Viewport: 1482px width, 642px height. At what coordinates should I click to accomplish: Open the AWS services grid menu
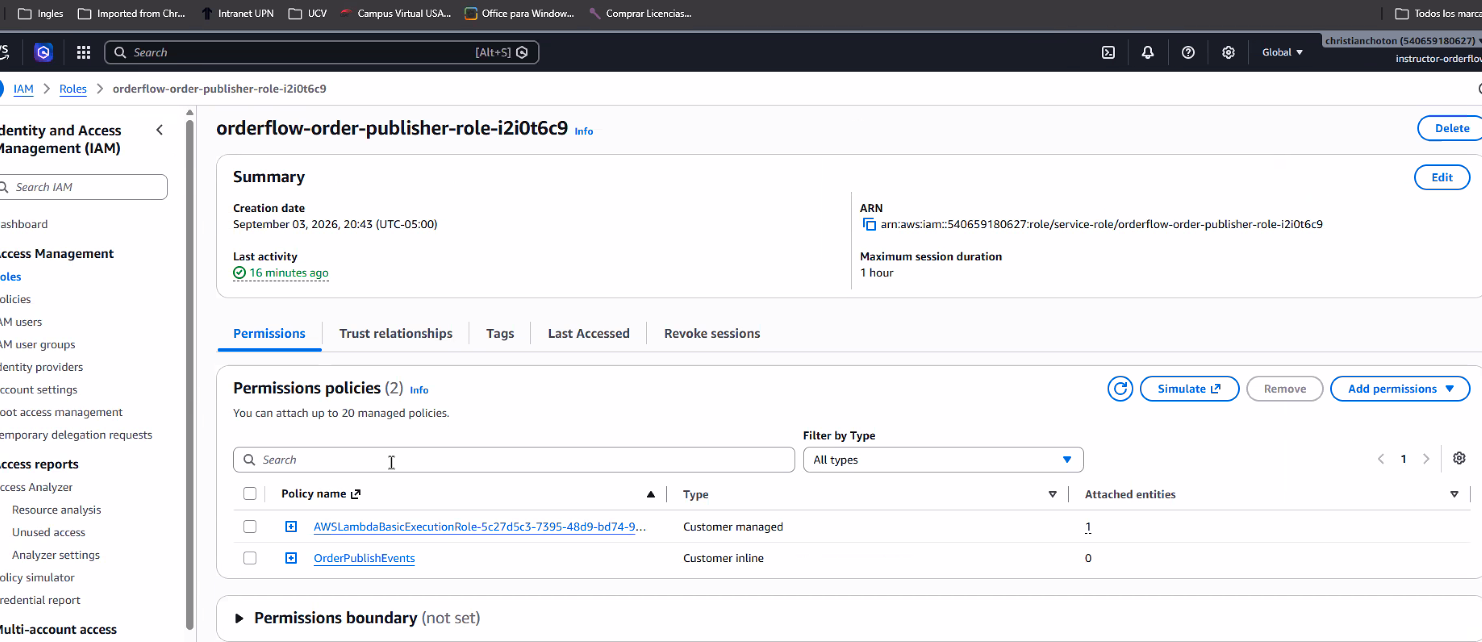(x=84, y=52)
